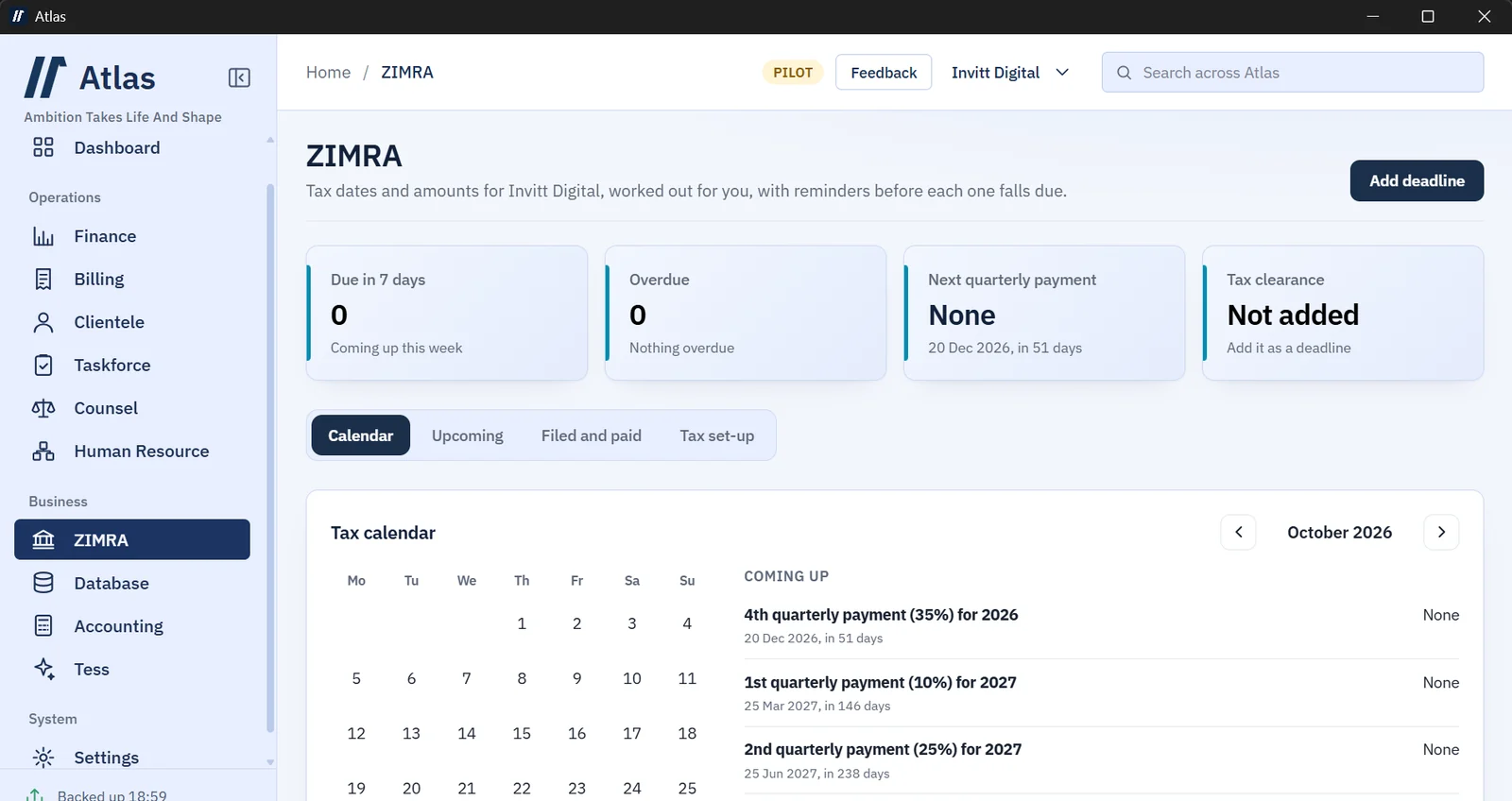Click the Tax clearance Not added card

pos(1343,314)
